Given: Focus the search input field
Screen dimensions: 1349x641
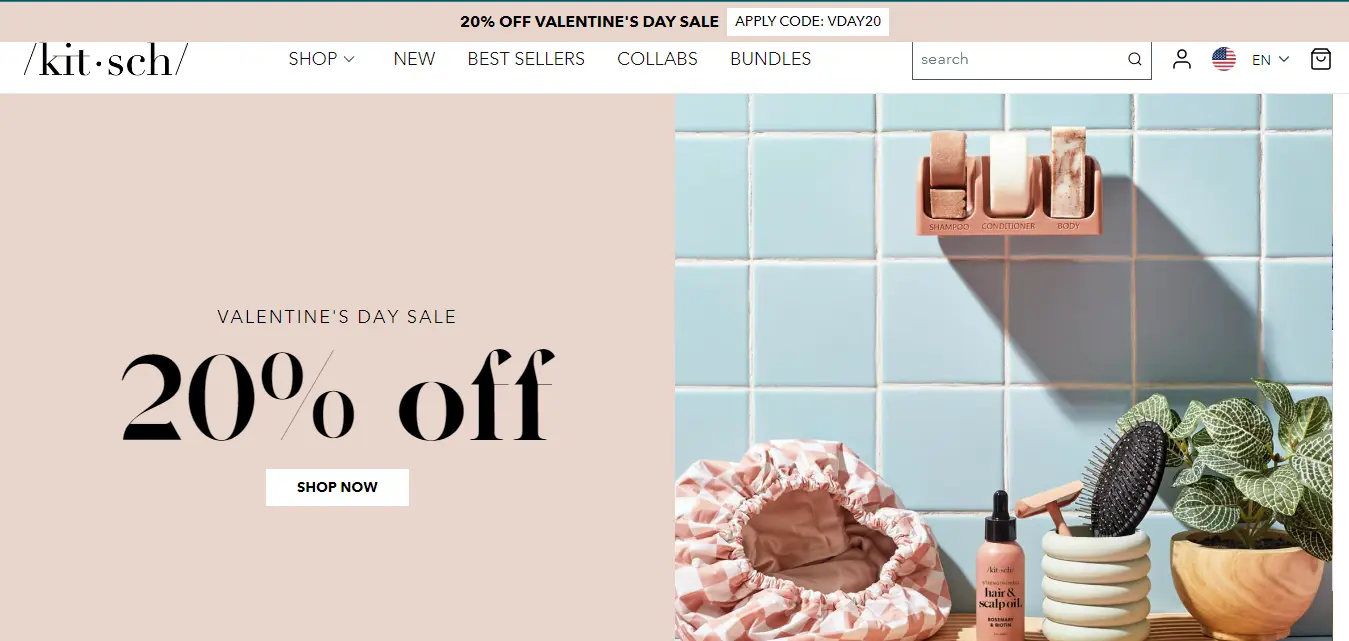Looking at the screenshot, I should 1020,59.
